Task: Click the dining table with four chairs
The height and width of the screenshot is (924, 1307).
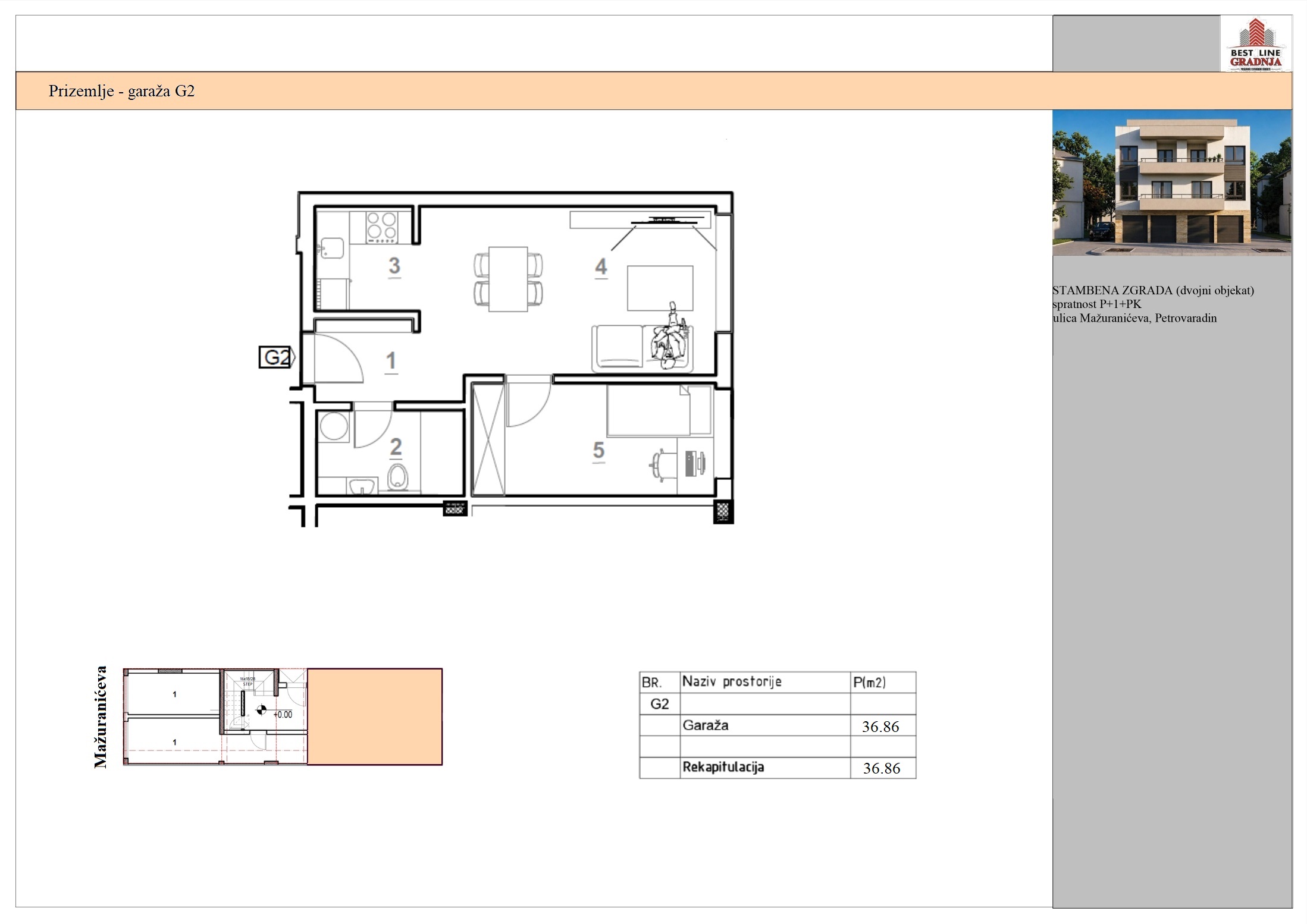Action: [508, 279]
